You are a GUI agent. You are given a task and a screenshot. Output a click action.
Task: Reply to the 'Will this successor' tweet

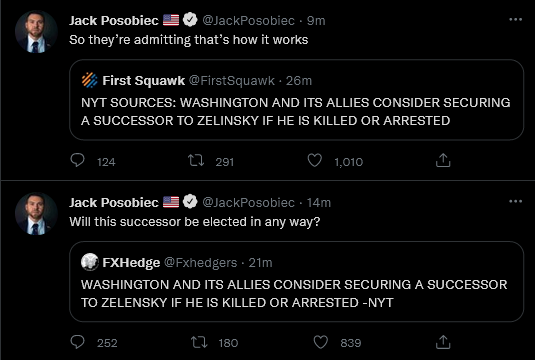tap(77, 342)
